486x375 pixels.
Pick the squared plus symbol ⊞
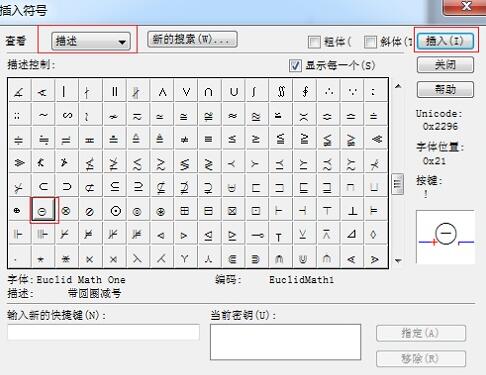point(186,210)
